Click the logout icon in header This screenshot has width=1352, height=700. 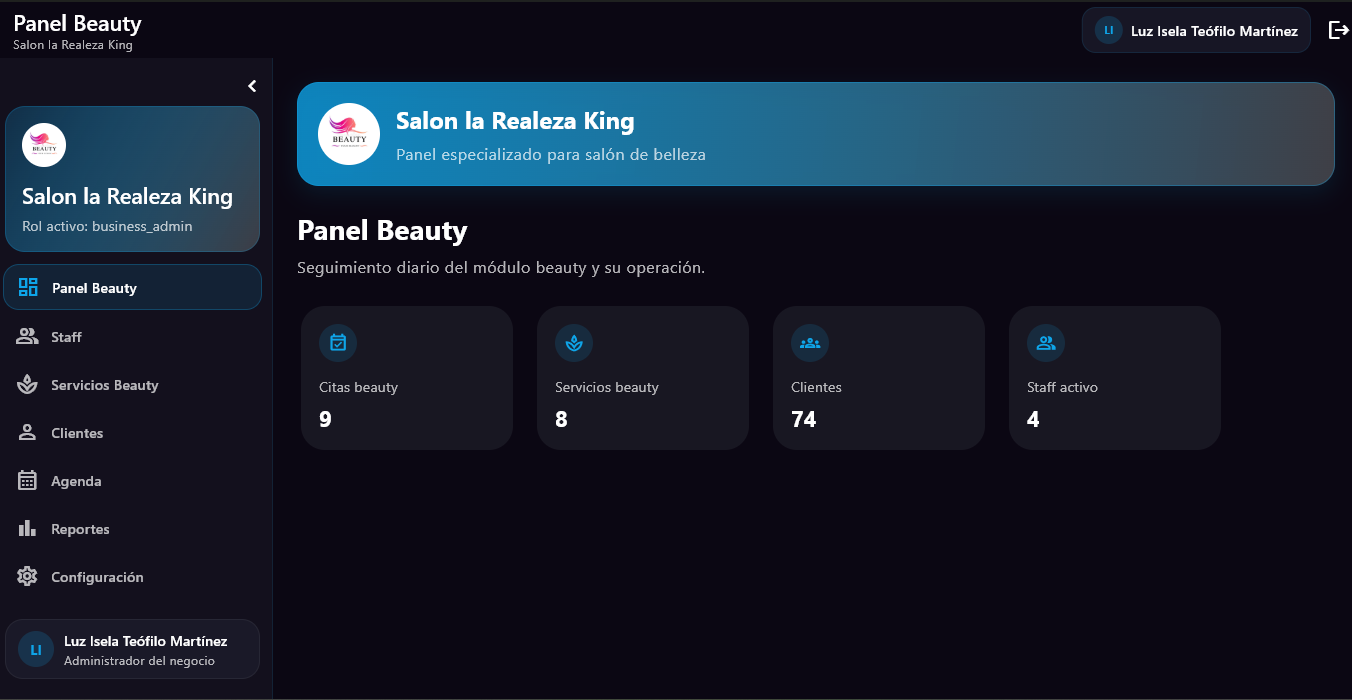[x=1338, y=30]
